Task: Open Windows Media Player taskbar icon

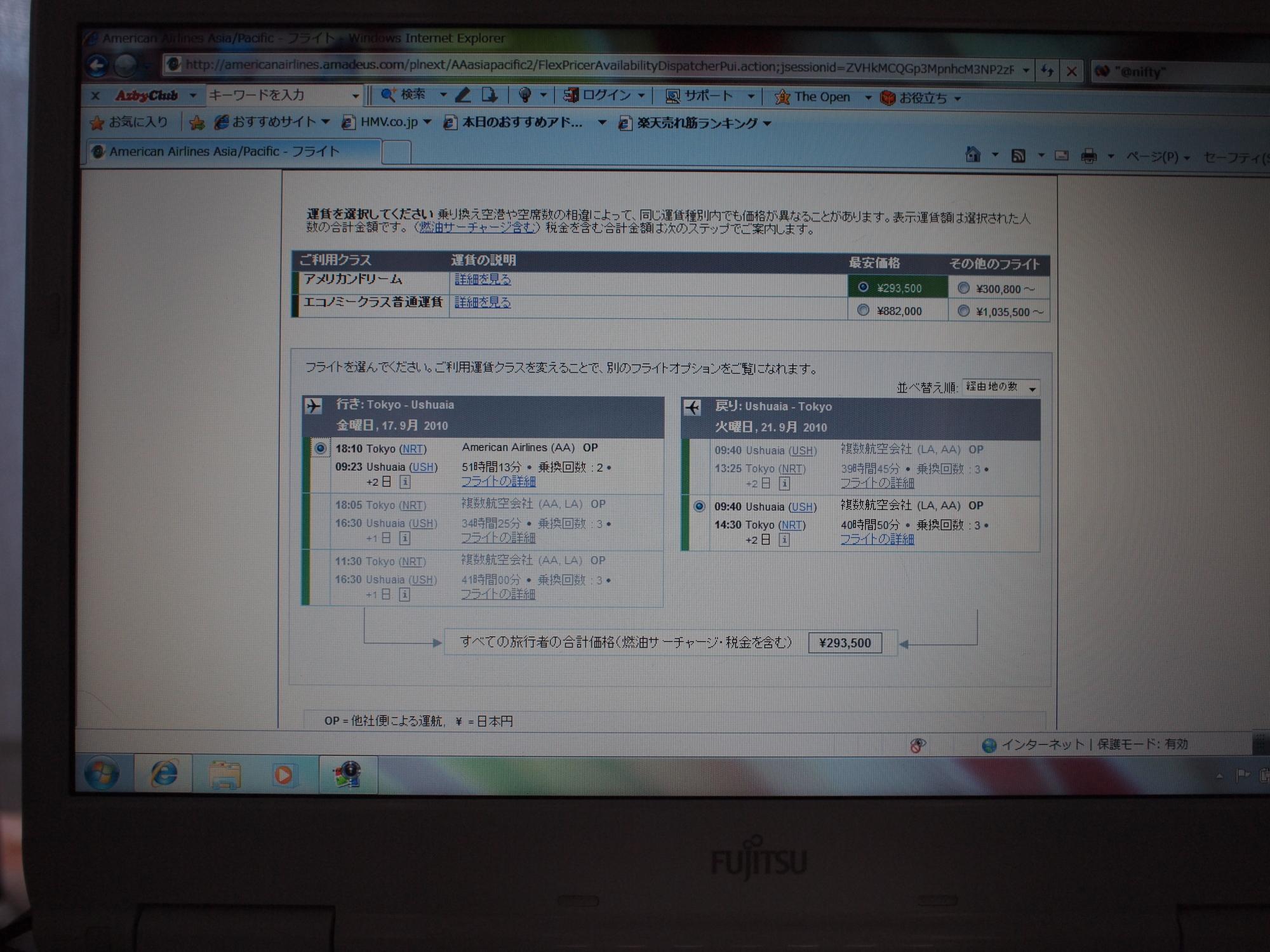Action: click(x=283, y=775)
